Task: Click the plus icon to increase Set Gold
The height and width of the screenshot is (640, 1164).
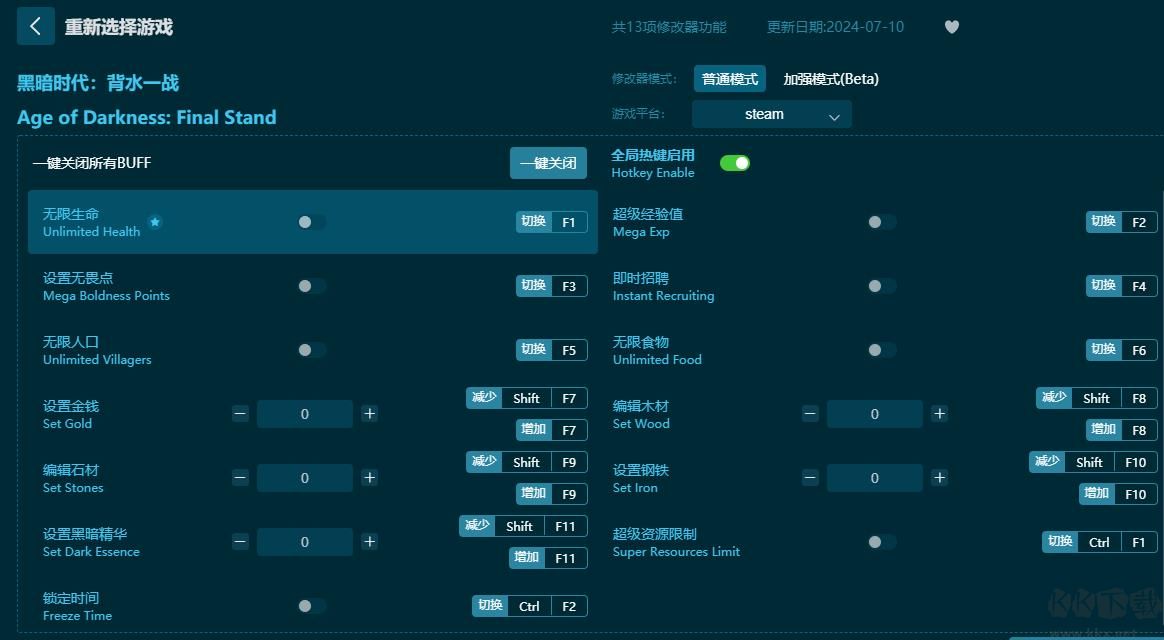Action: [x=369, y=414]
